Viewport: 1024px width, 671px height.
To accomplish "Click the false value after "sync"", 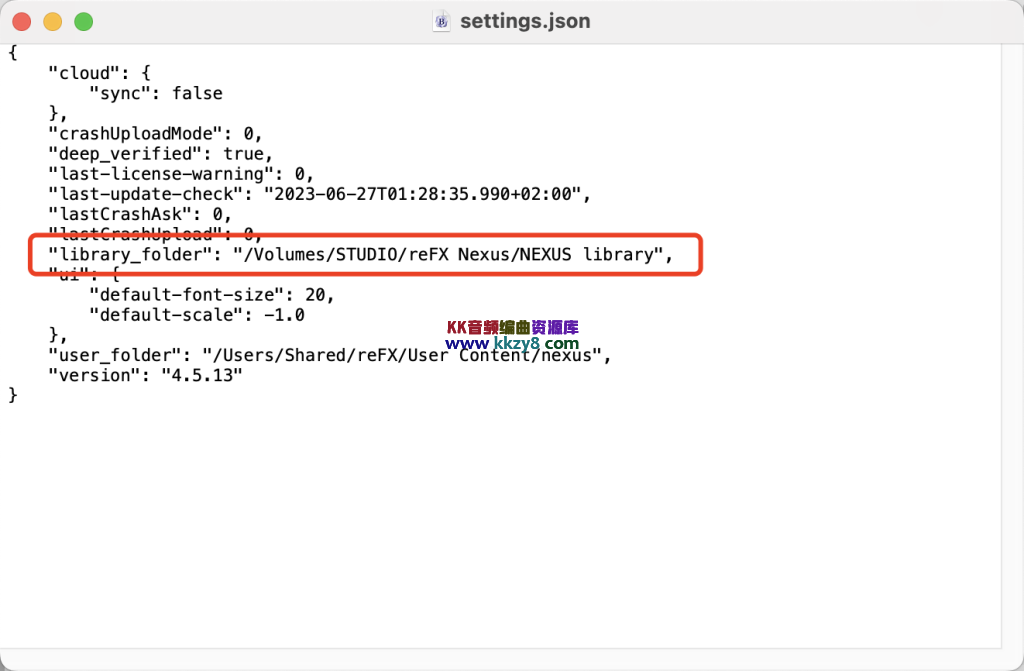I will 197,93.
